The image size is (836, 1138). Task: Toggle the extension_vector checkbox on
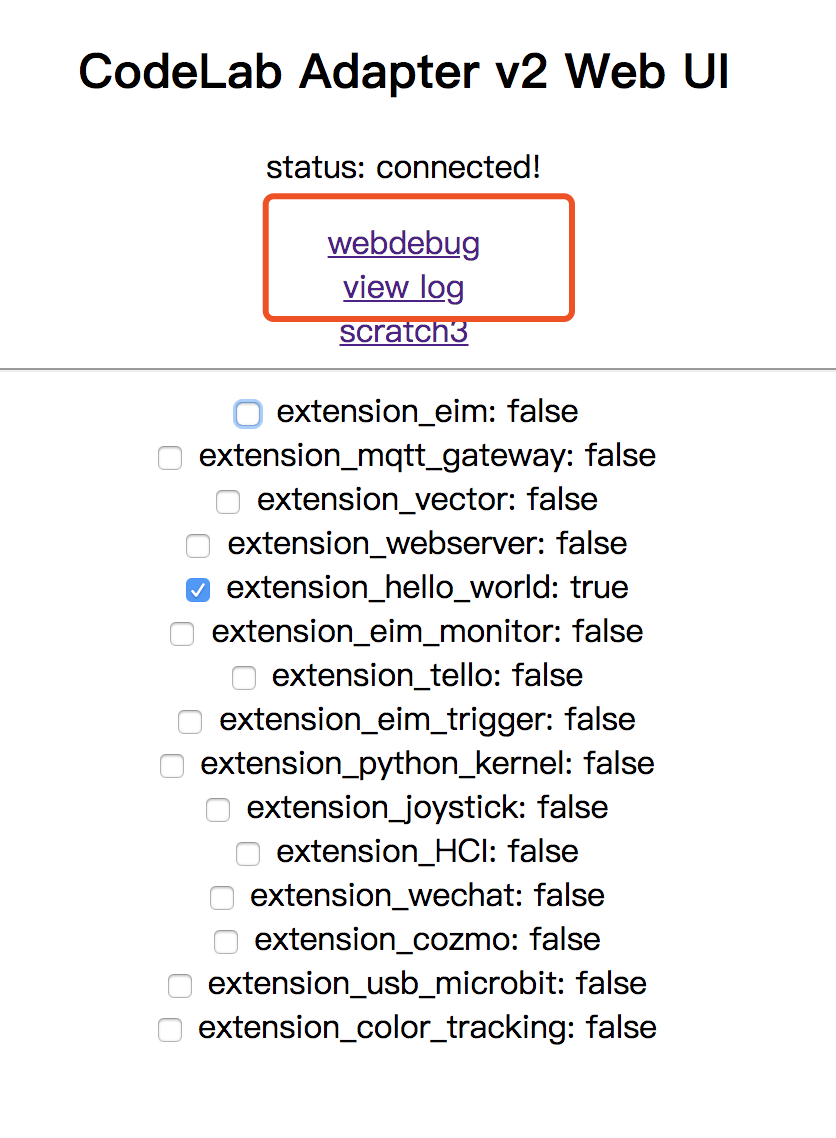click(x=228, y=501)
